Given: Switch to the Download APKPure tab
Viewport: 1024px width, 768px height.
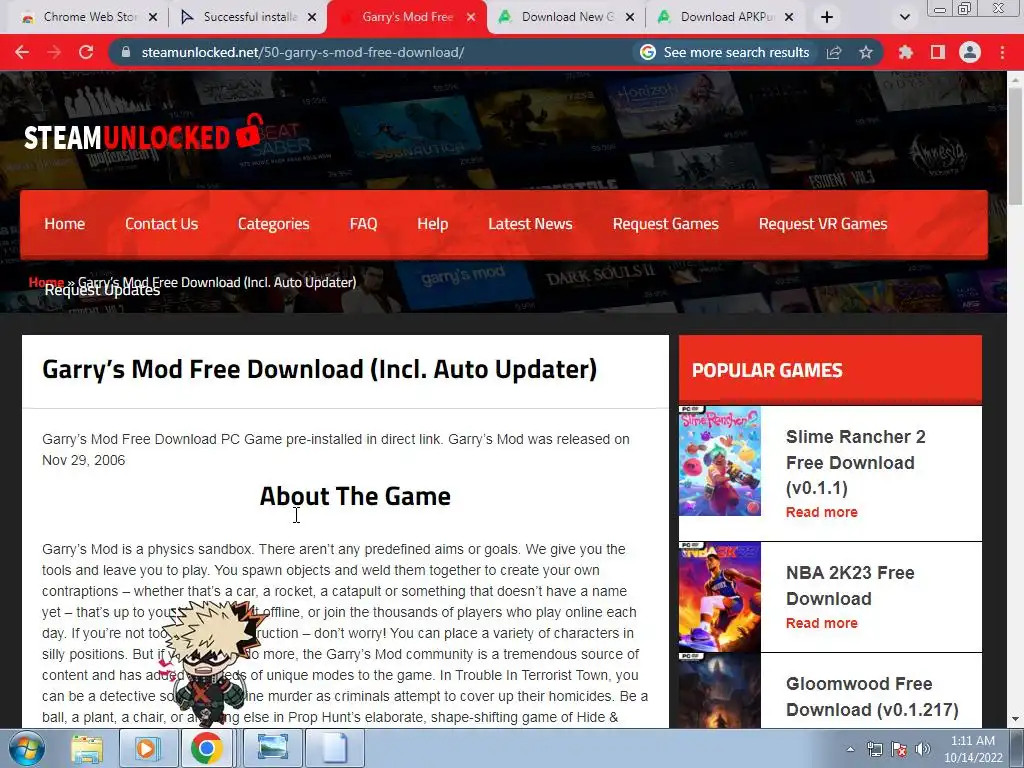Looking at the screenshot, I should coord(726,17).
